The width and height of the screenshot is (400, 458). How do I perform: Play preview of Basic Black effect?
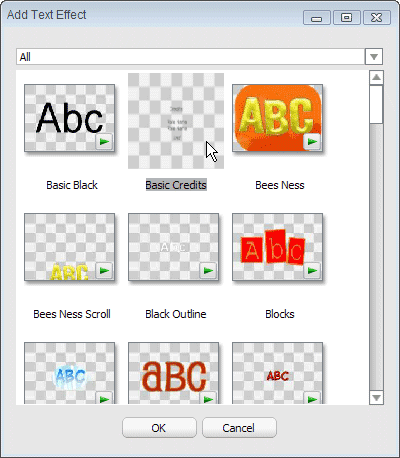[x=104, y=142]
